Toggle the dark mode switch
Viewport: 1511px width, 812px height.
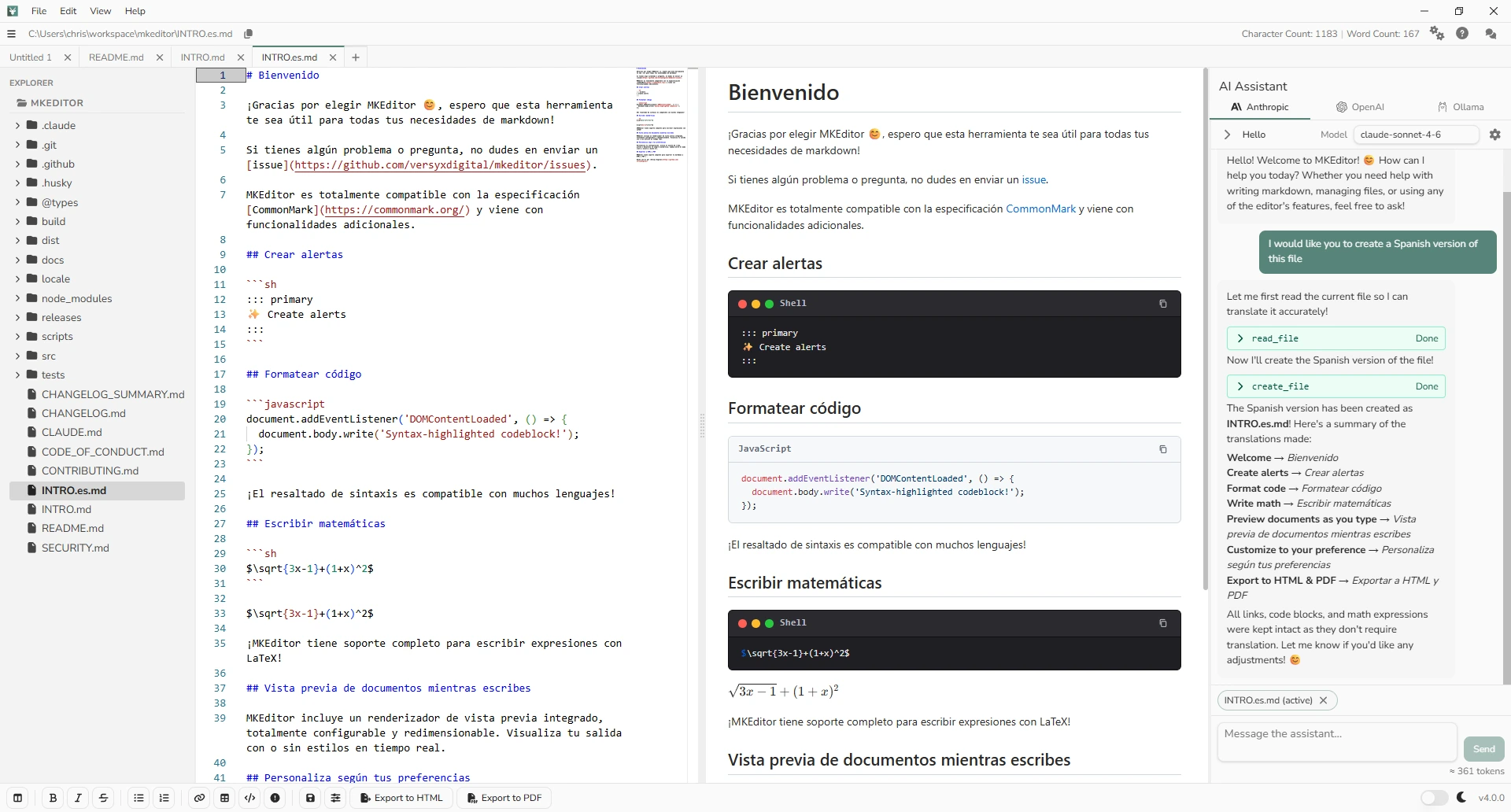[1434, 798]
